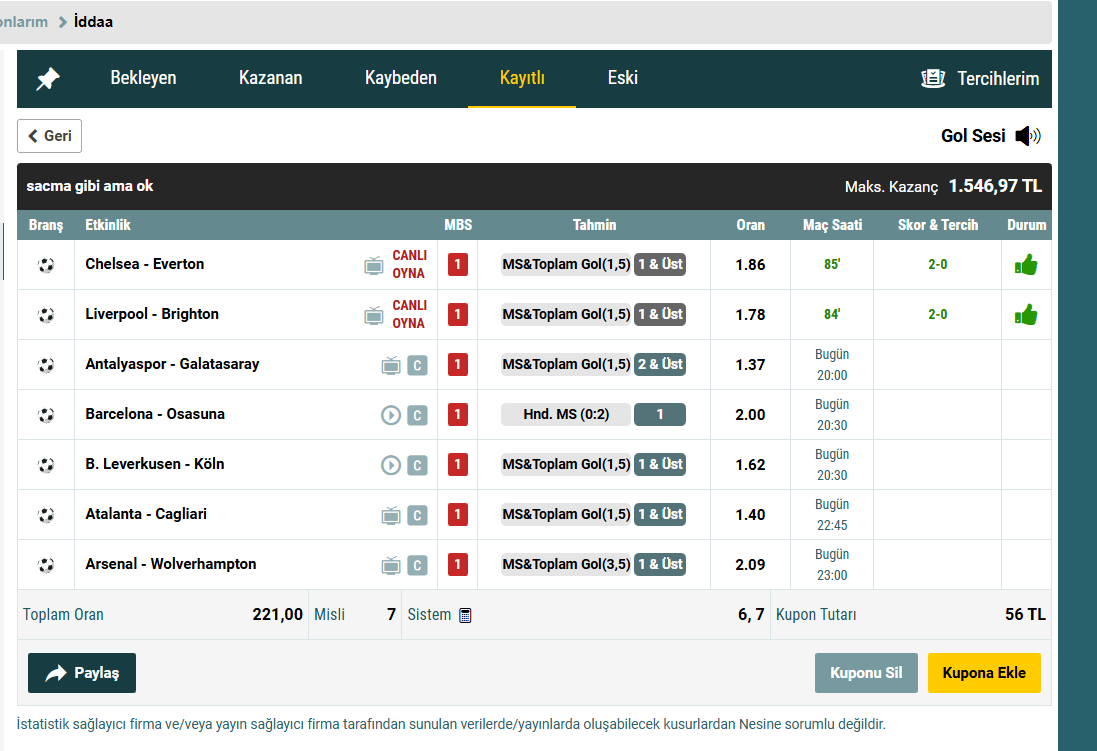Click the 2 & Üst pick for Antalyaspor
The width and height of the screenshot is (1097, 751).
point(660,364)
